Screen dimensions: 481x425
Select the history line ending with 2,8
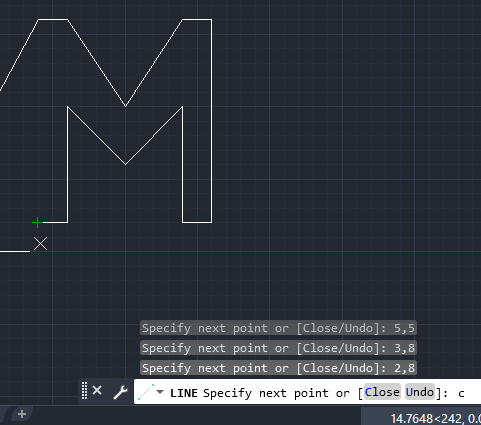[x=278, y=368]
